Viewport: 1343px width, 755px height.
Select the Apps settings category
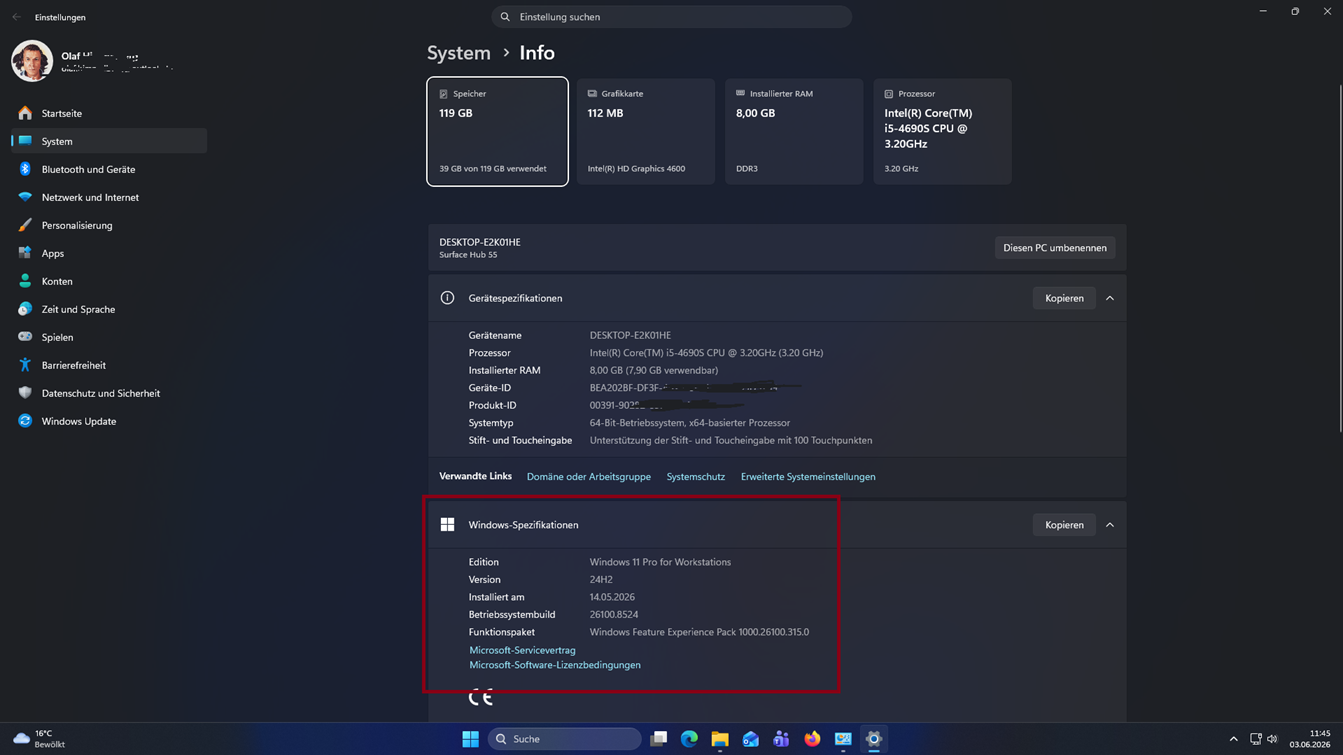tap(108, 253)
